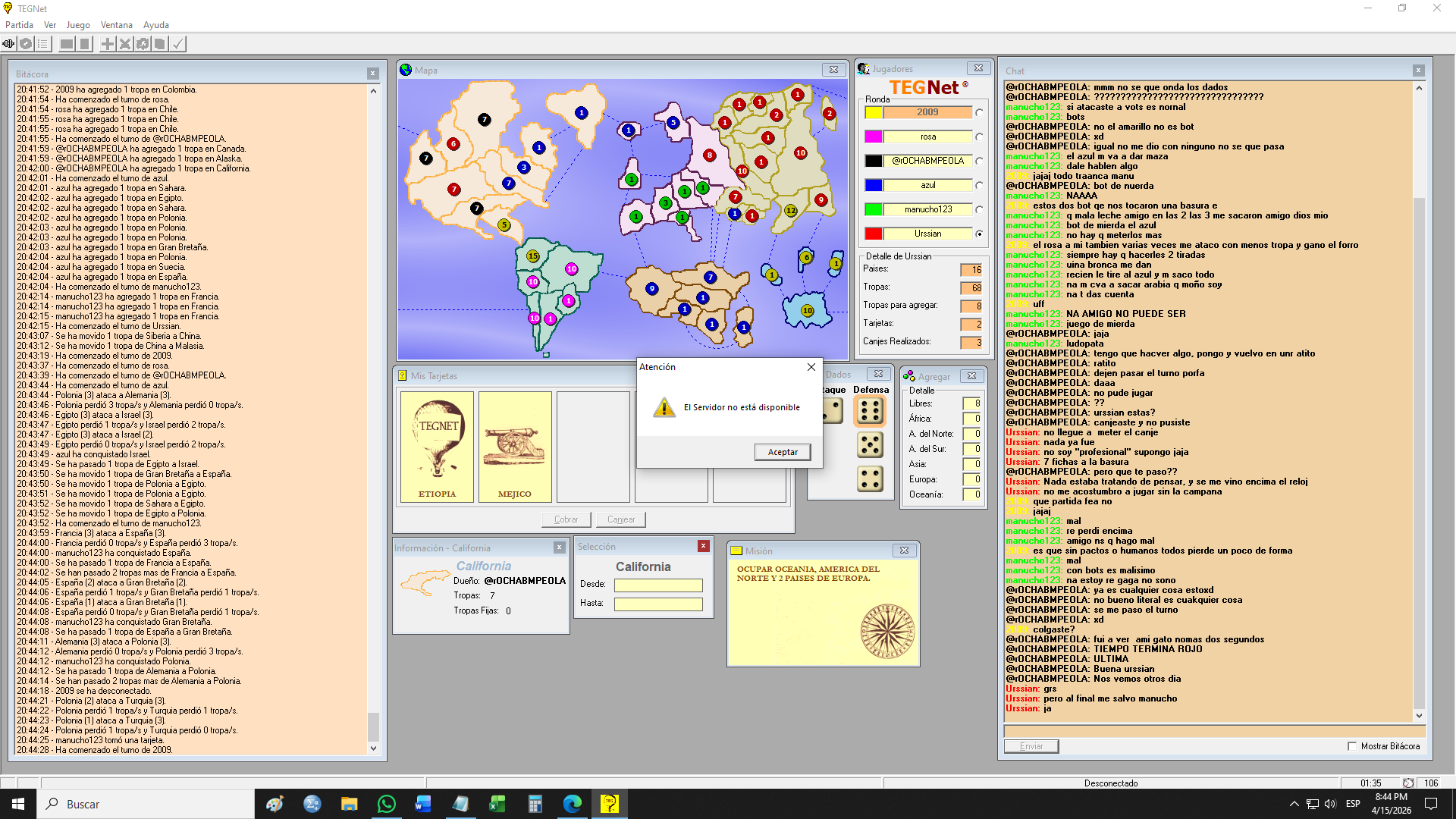Click the connect icon in toolbar

(x=8, y=44)
